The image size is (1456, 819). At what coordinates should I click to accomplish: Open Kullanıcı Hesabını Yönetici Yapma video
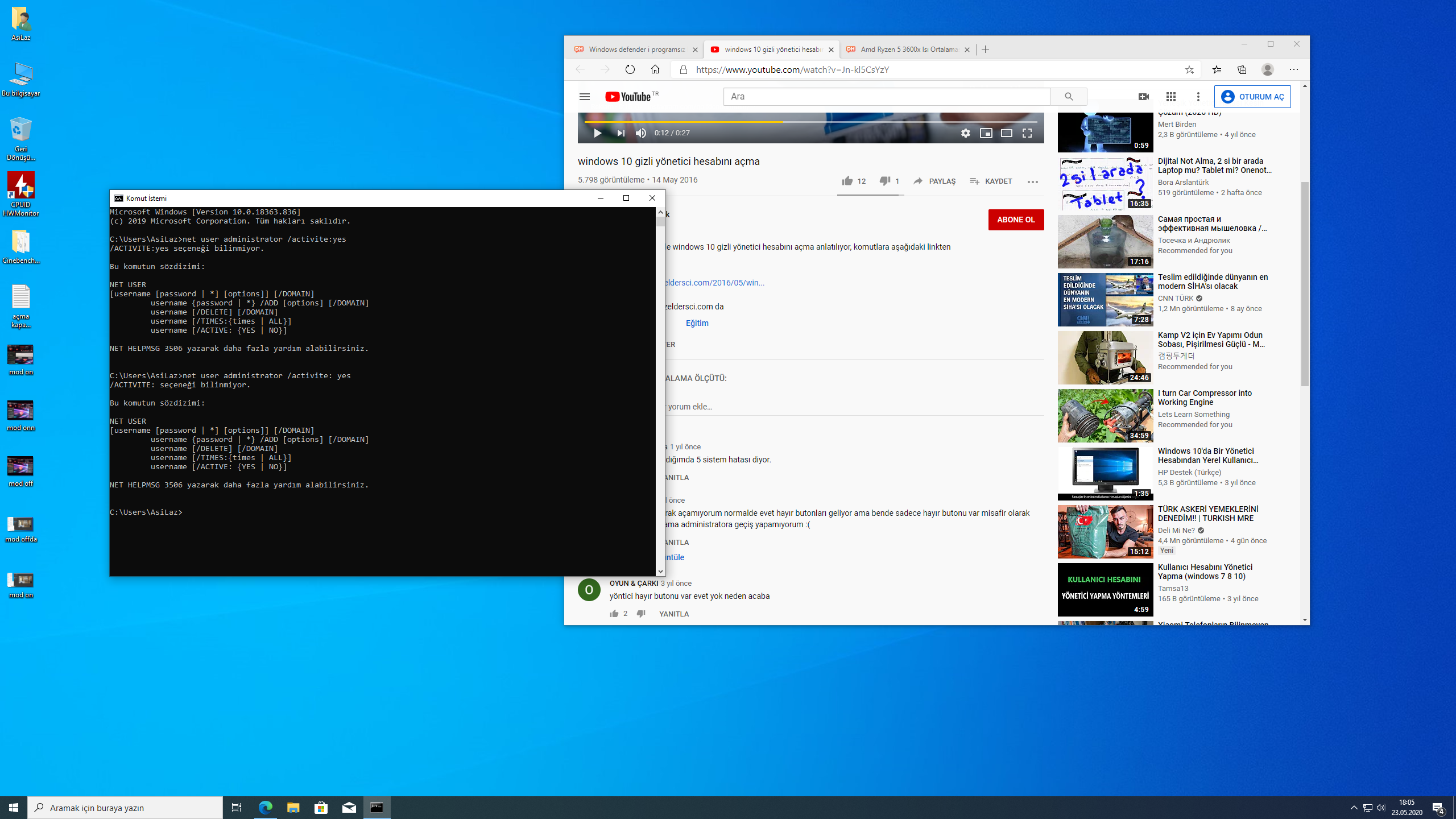click(1105, 590)
